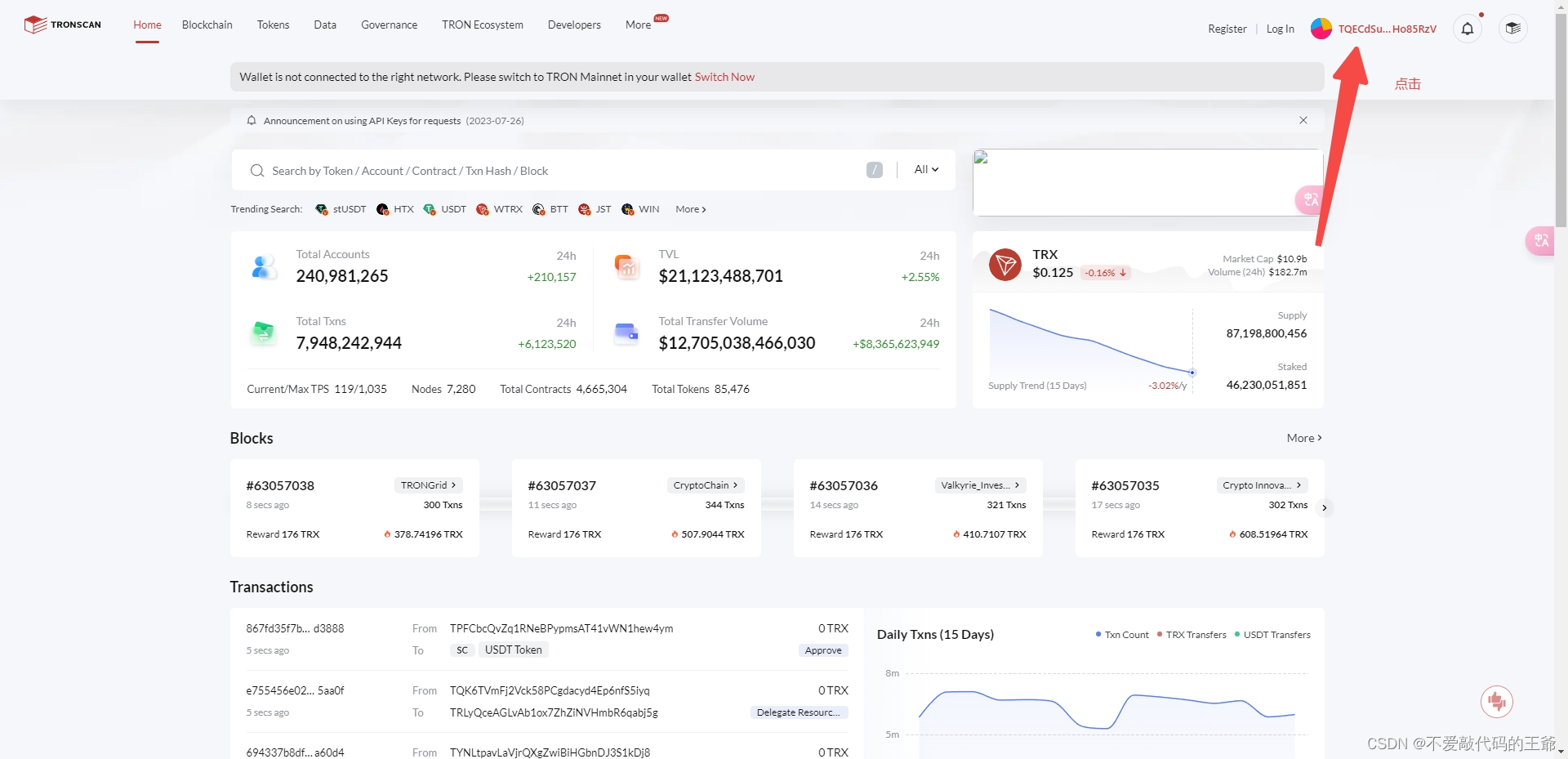Click the WTRX trending token icon
Screen dimensions: 1568x759
pos(482,209)
